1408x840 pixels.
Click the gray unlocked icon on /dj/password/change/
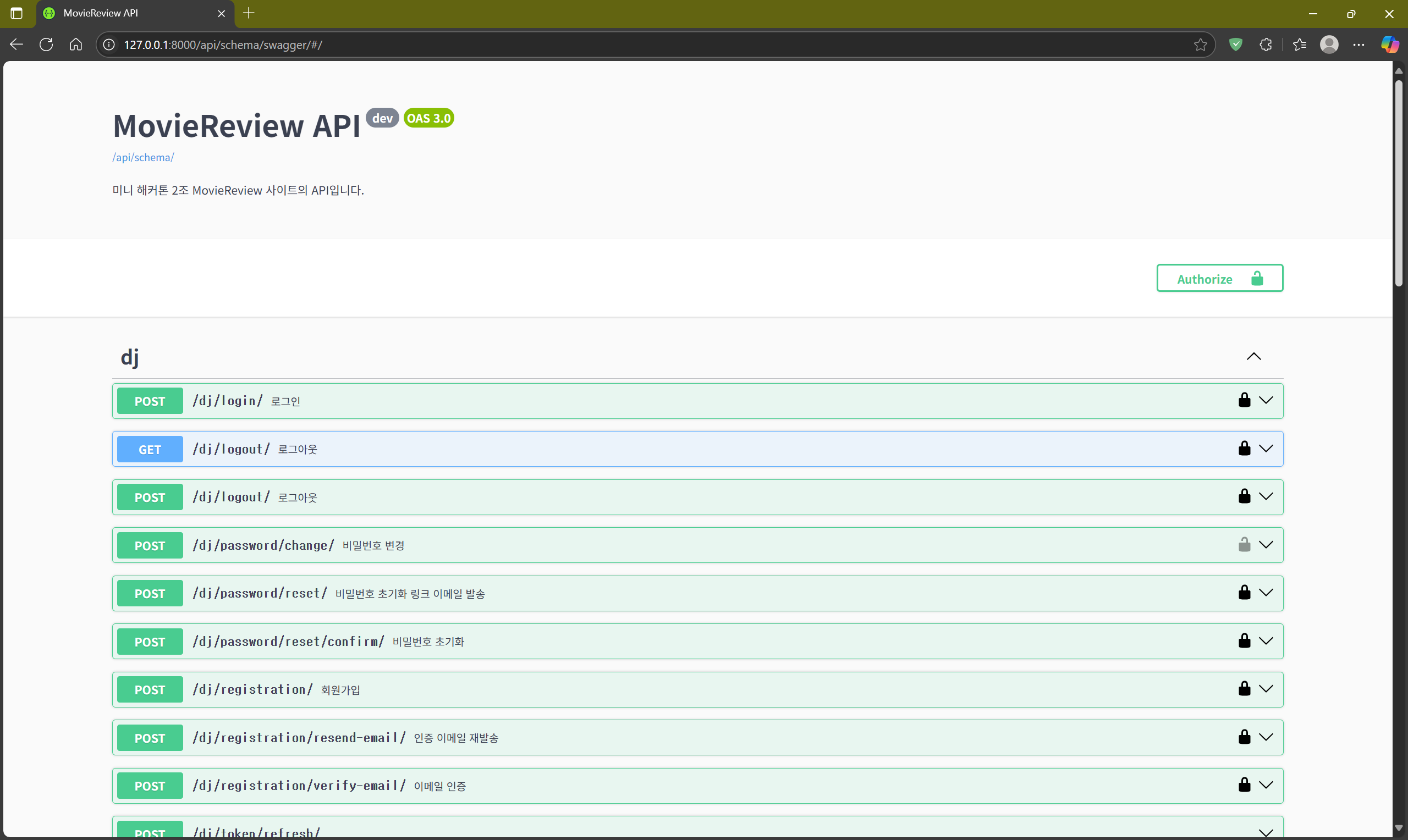point(1244,545)
